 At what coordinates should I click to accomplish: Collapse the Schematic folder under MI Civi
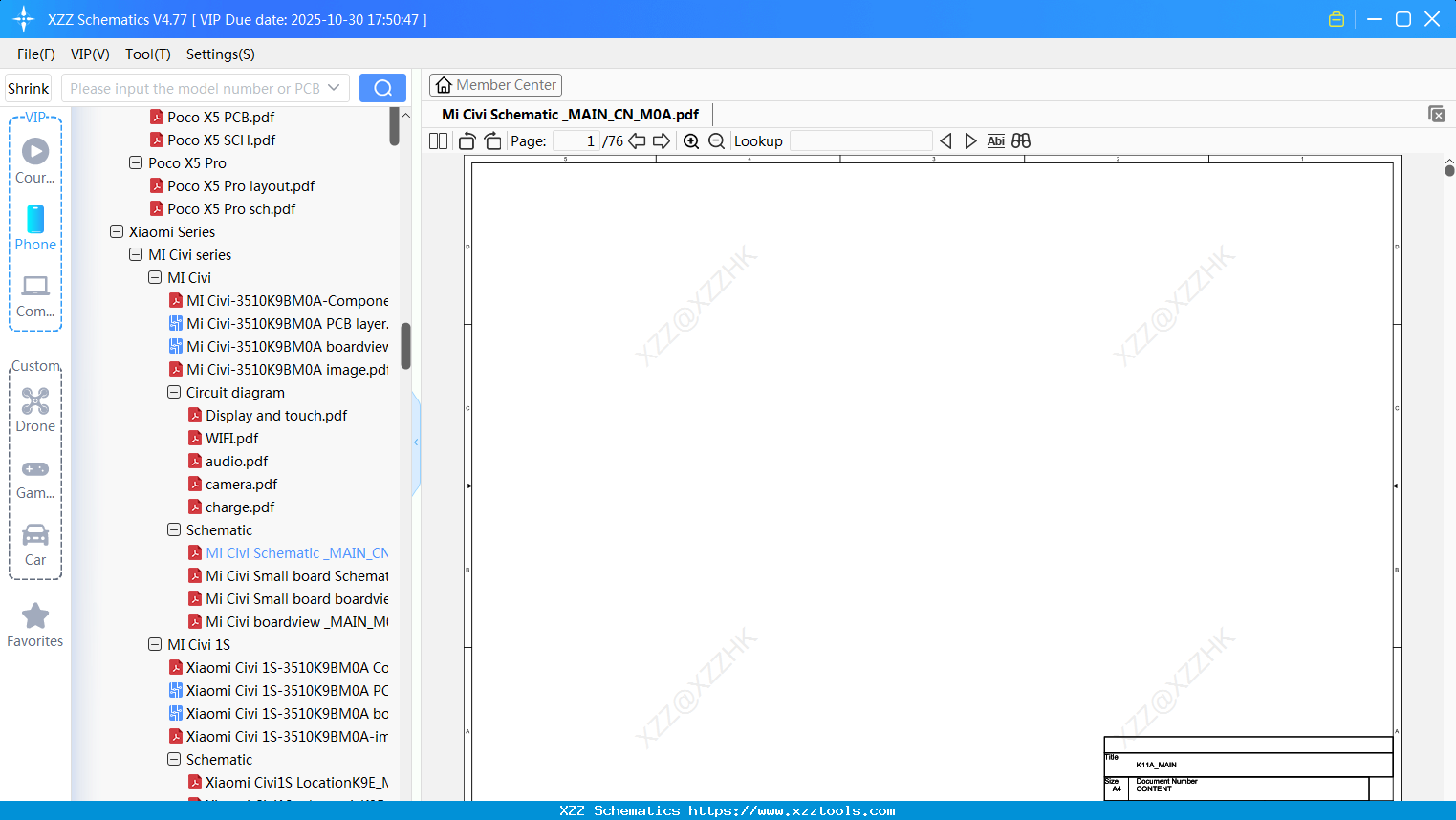click(174, 530)
